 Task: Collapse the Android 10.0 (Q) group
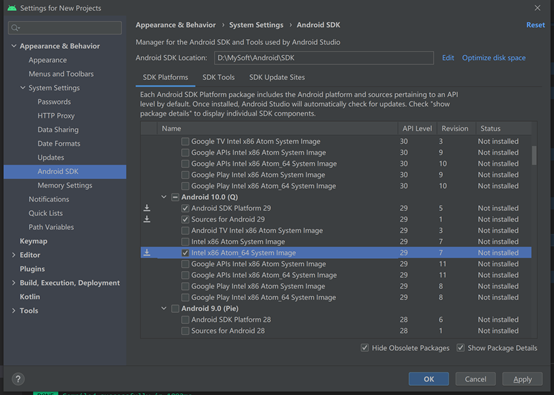(x=164, y=197)
